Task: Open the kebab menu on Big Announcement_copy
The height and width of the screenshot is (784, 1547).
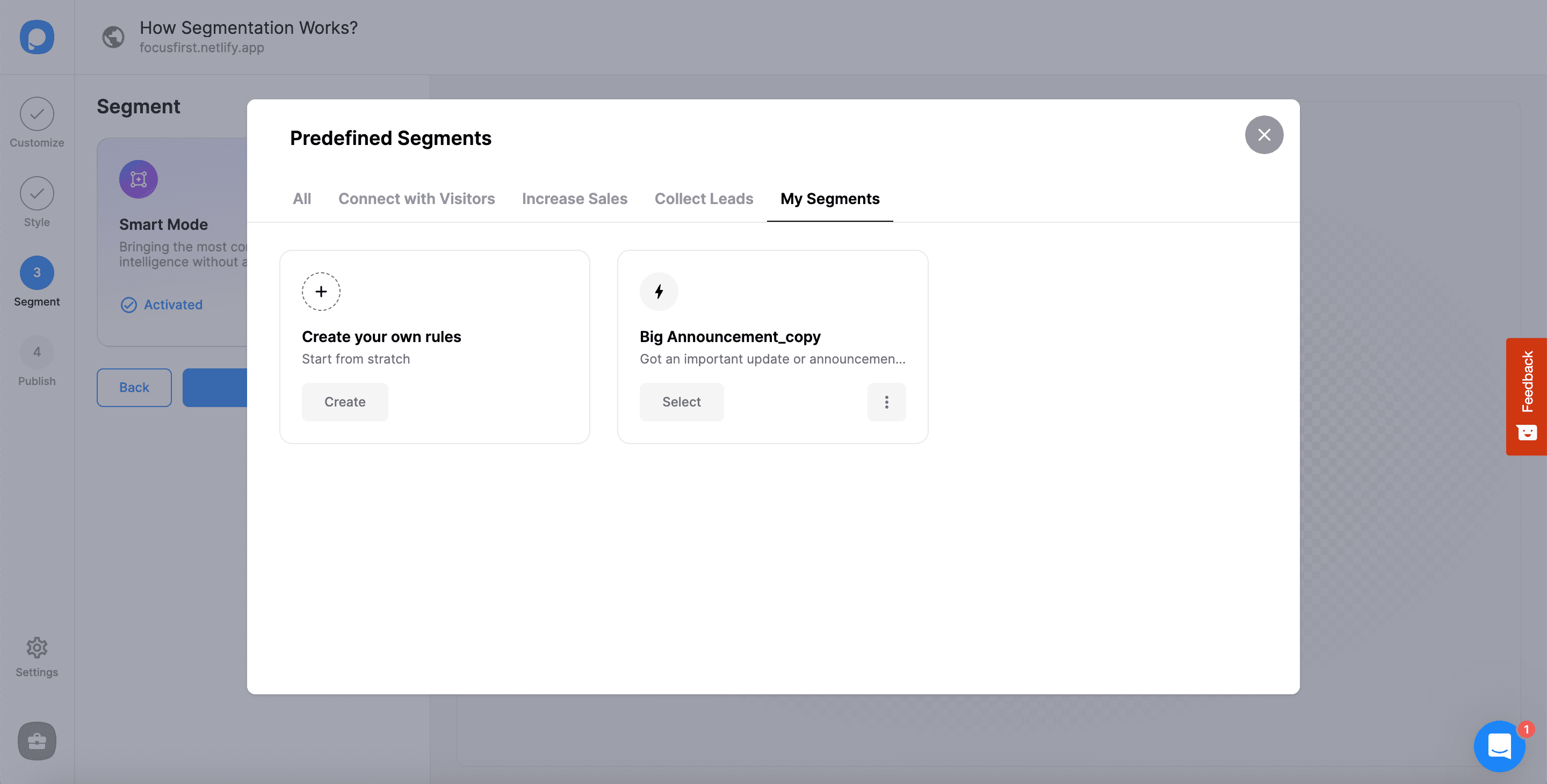Action: 886,402
